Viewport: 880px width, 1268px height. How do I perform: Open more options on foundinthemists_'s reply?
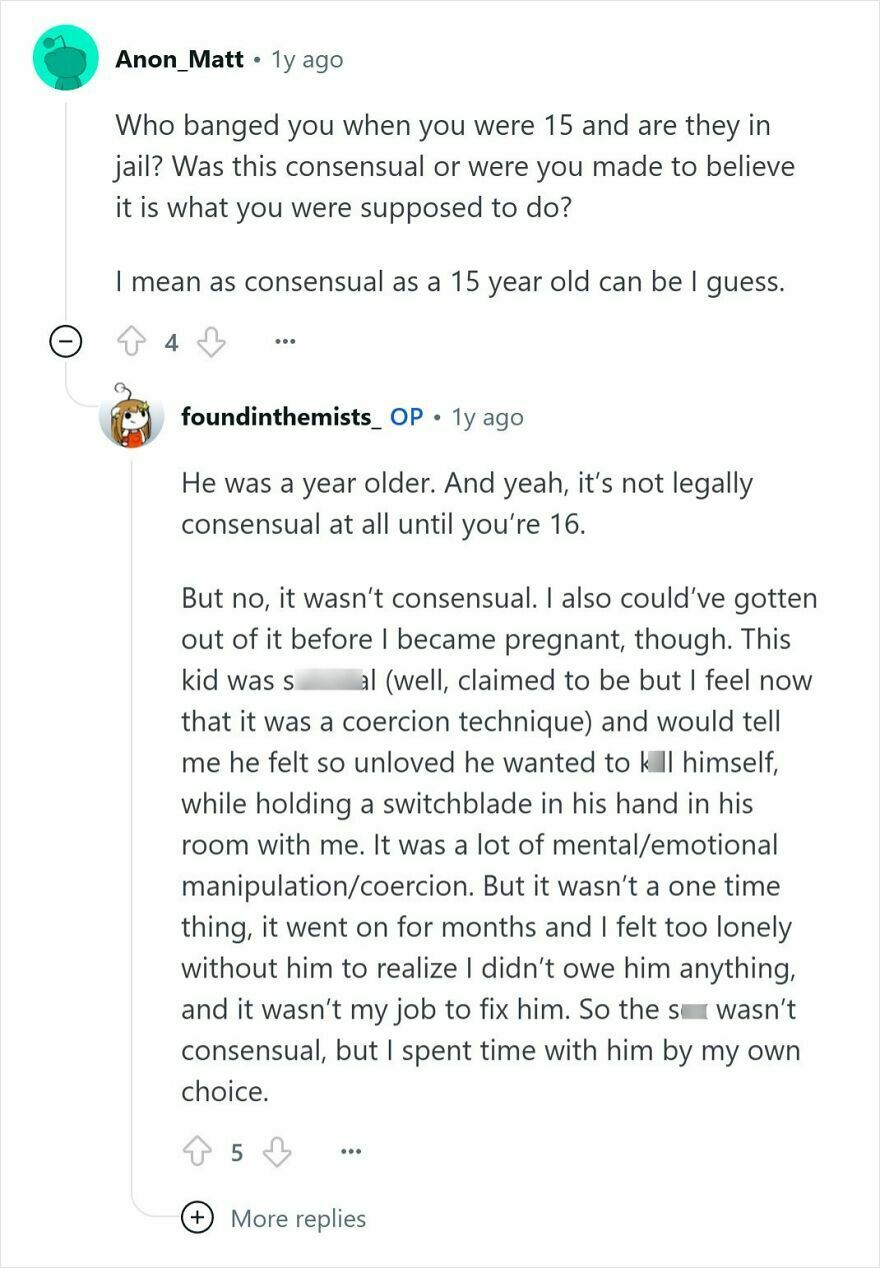click(x=351, y=1152)
